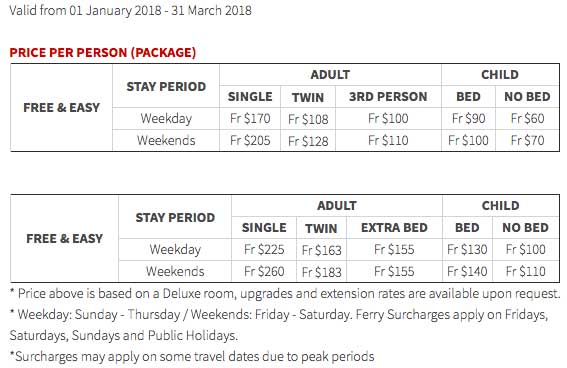This screenshot has width=567, height=368.
Task: Click the validity date range text
Action: coord(130,10)
